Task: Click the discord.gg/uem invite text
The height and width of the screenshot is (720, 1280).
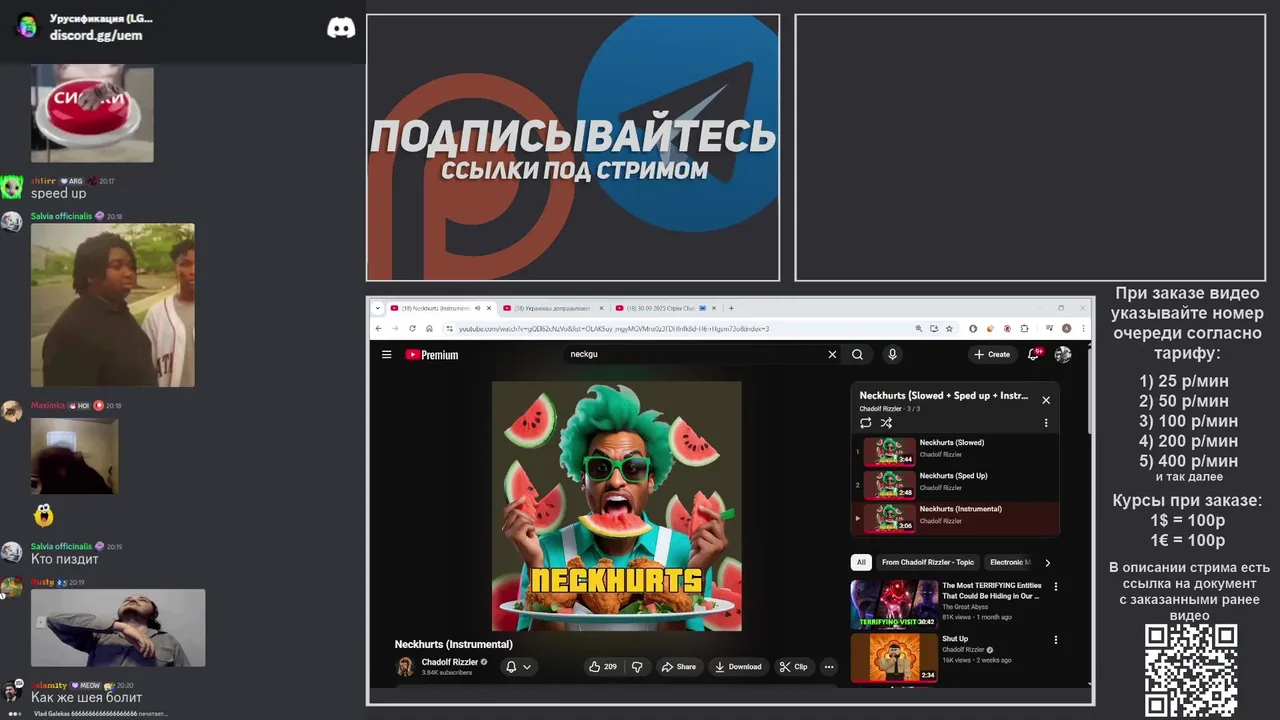Action: (x=96, y=35)
